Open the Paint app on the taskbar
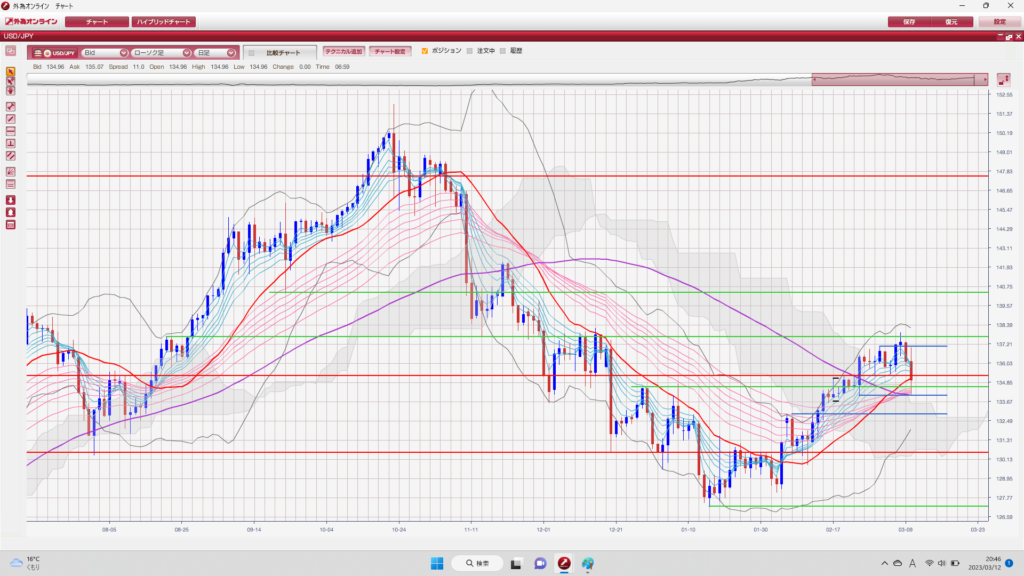This screenshot has height=576, width=1024. point(588,563)
